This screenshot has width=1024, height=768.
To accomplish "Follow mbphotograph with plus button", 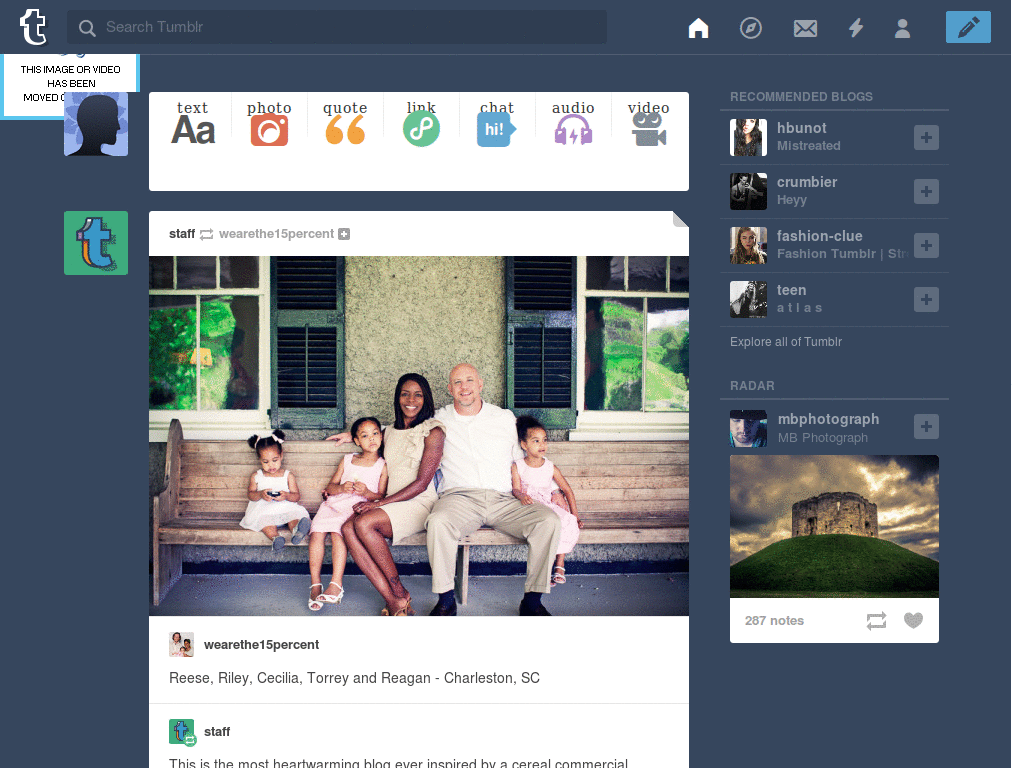I will tap(926, 426).
